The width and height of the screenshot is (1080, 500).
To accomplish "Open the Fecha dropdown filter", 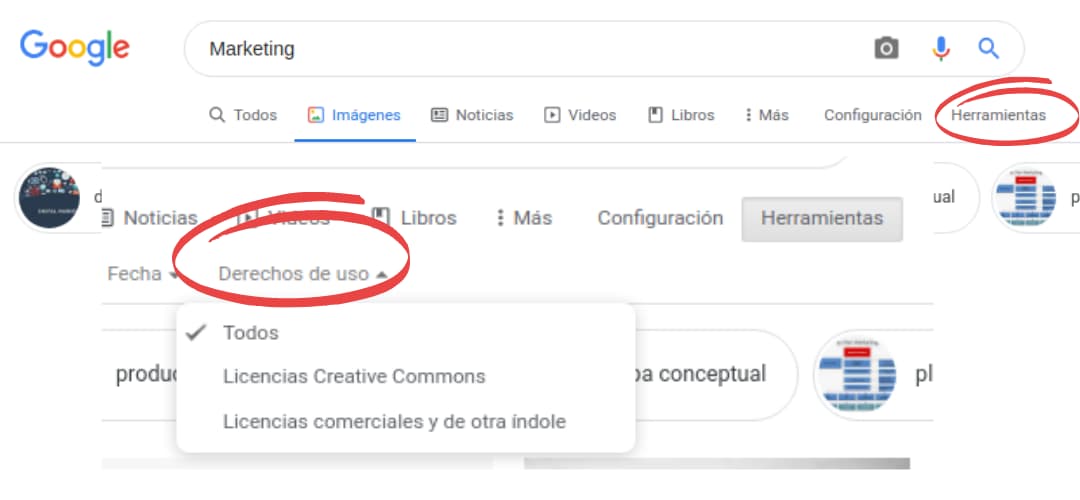I will [x=143, y=273].
